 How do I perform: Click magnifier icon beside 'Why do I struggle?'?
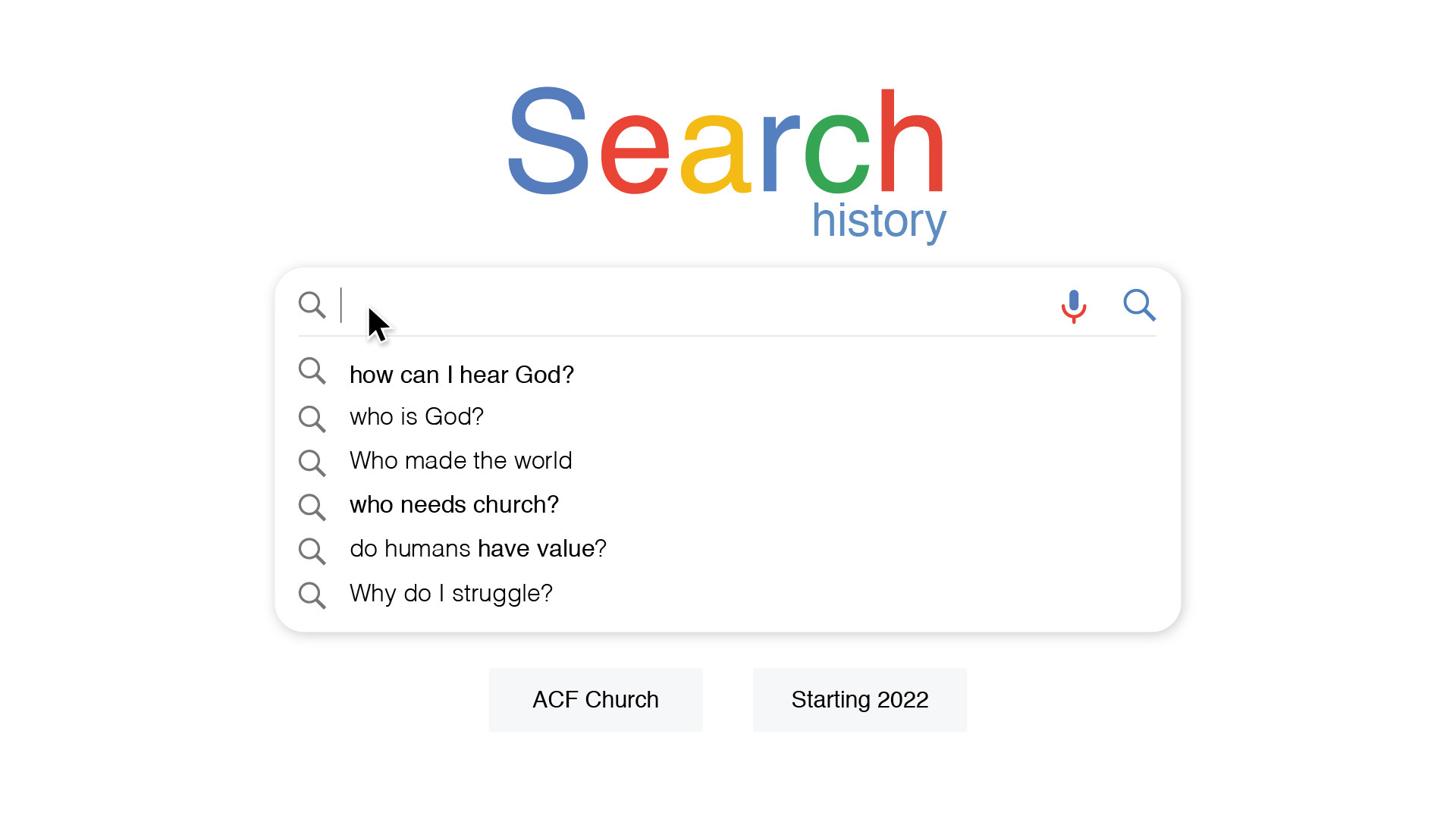tap(312, 595)
